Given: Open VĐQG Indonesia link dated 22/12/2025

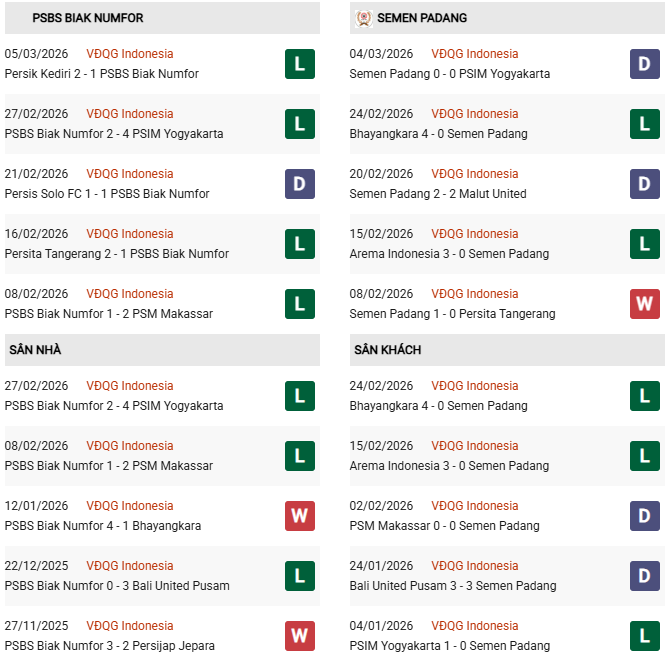Looking at the screenshot, I should 129,566.
